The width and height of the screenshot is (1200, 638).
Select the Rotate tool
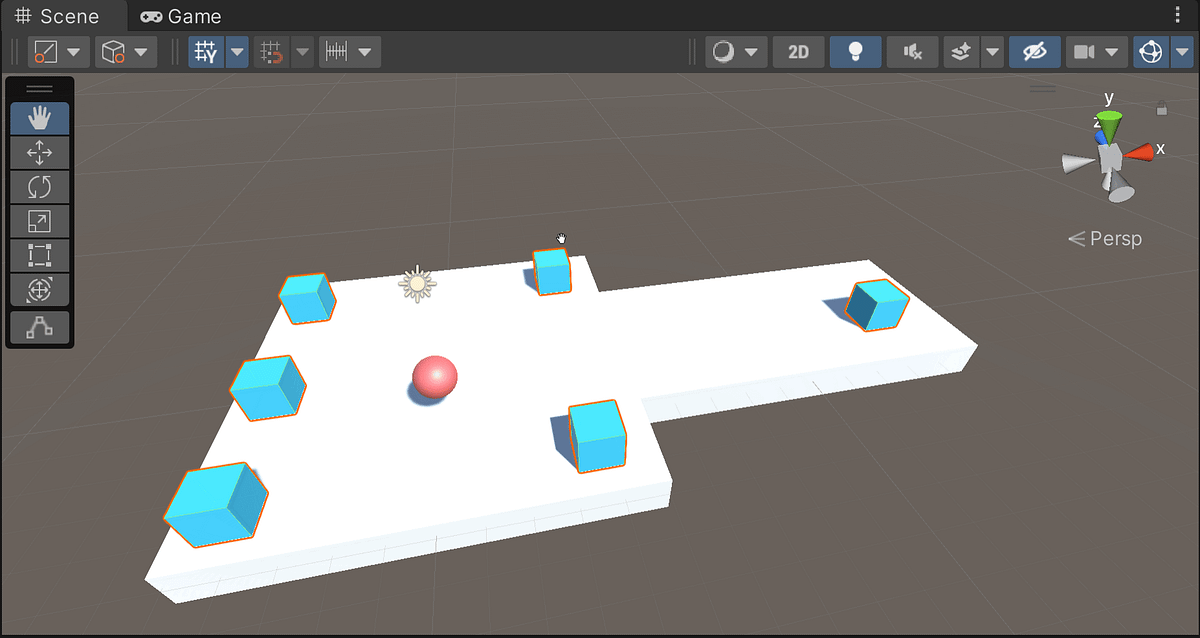39,186
